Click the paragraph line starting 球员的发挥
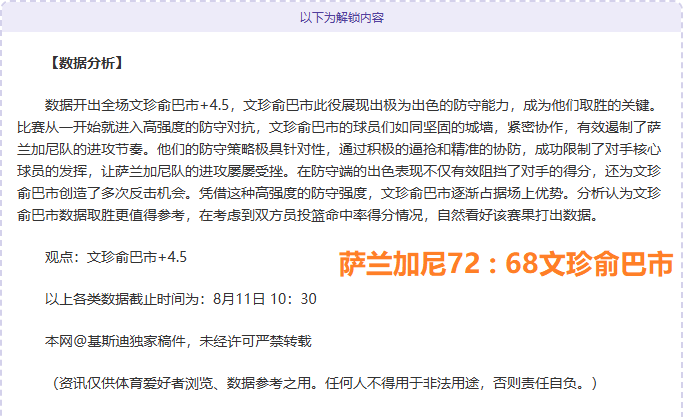Screen dimensions: 684x417 (x=339, y=171)
